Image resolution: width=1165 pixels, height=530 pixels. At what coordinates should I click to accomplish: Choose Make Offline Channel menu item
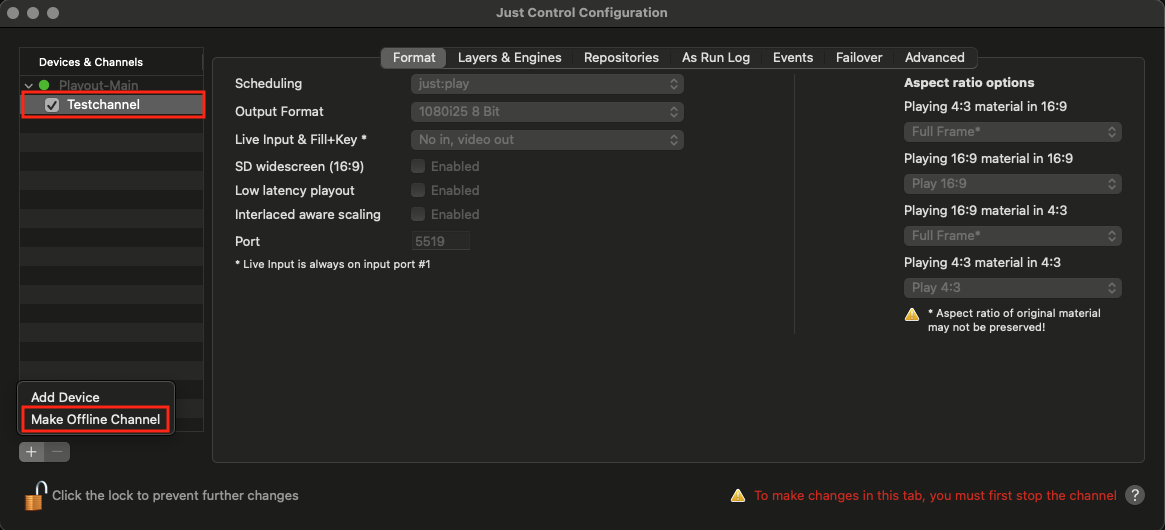click(96, 419)
